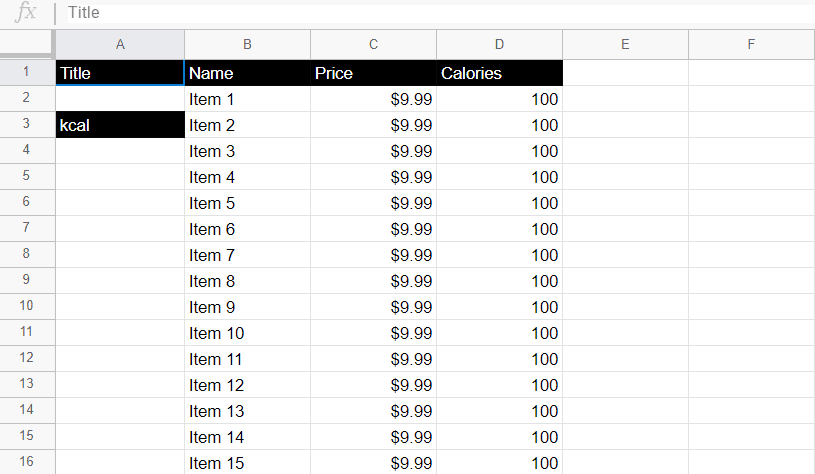Click the Calories header cell

(499, 73)
